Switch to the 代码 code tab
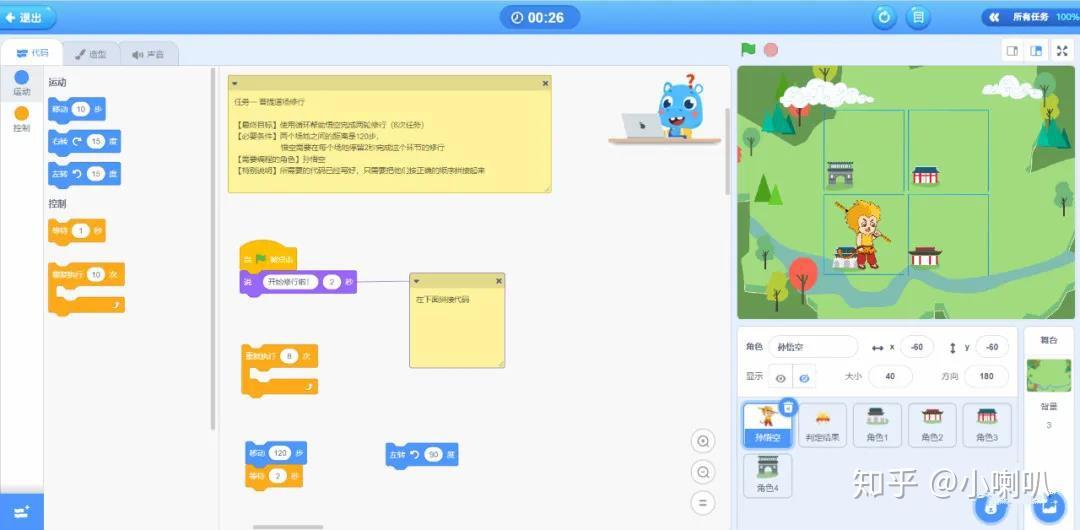The height and width of the screenshot is (530, 1080). click(x=32, y=53)
